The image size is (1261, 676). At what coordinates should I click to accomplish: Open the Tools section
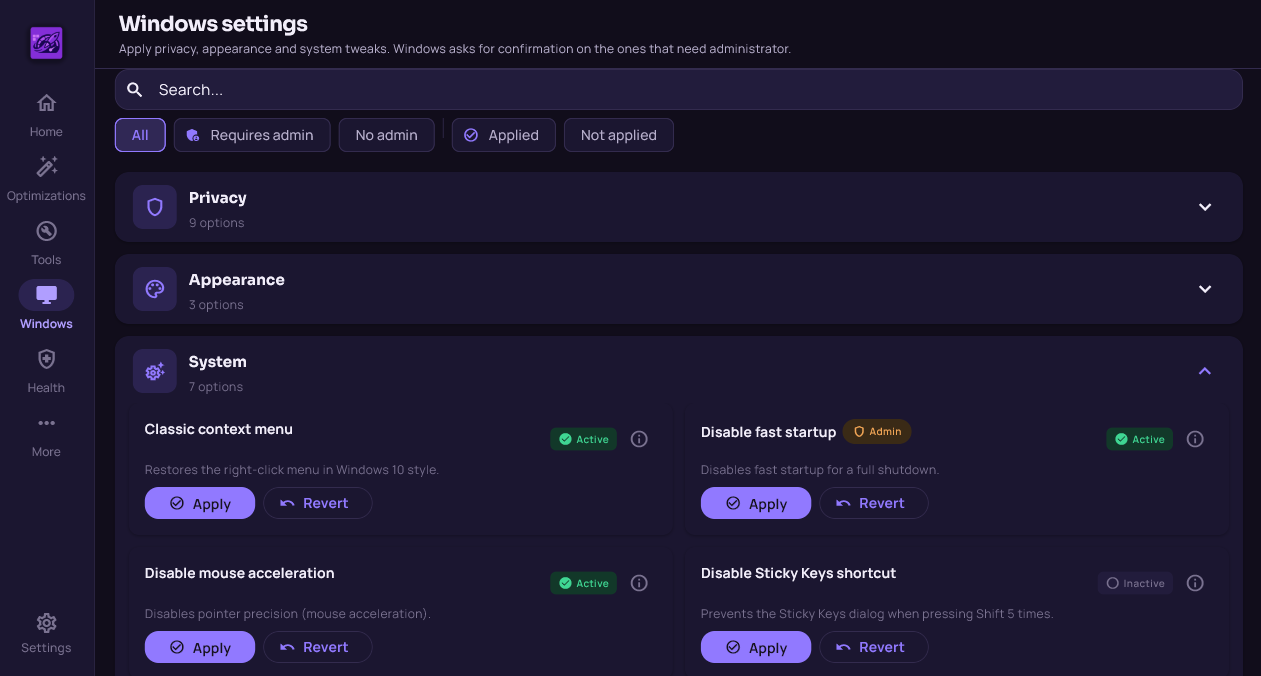pyautogui.click(x=46, y=244)
